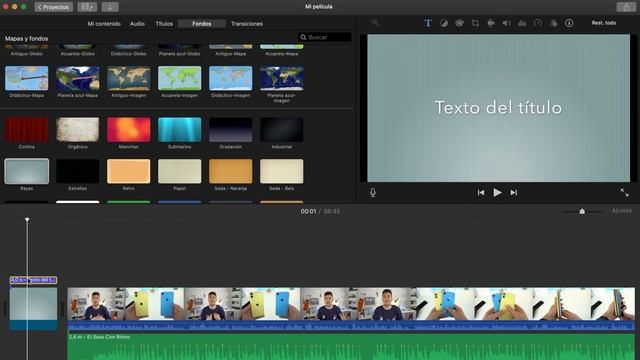The image size is (640, 360).
Task: Choose the Industrial background
Action: (x=282, y=129)
